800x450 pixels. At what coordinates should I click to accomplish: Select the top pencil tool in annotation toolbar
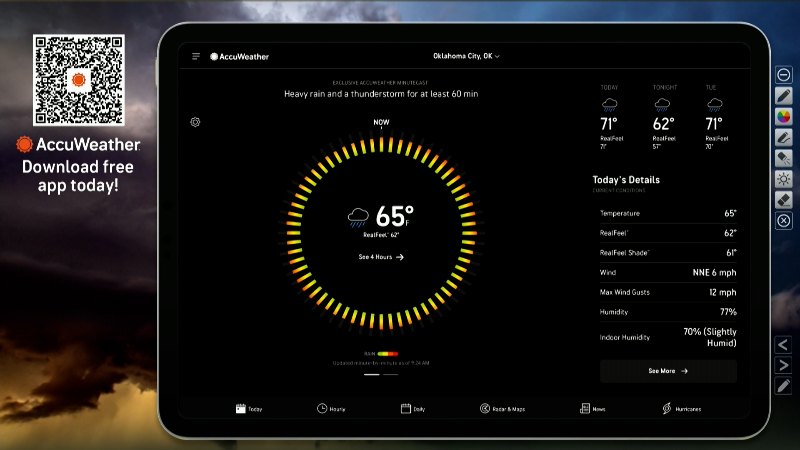pyautogui.click(x=784, y=95)
